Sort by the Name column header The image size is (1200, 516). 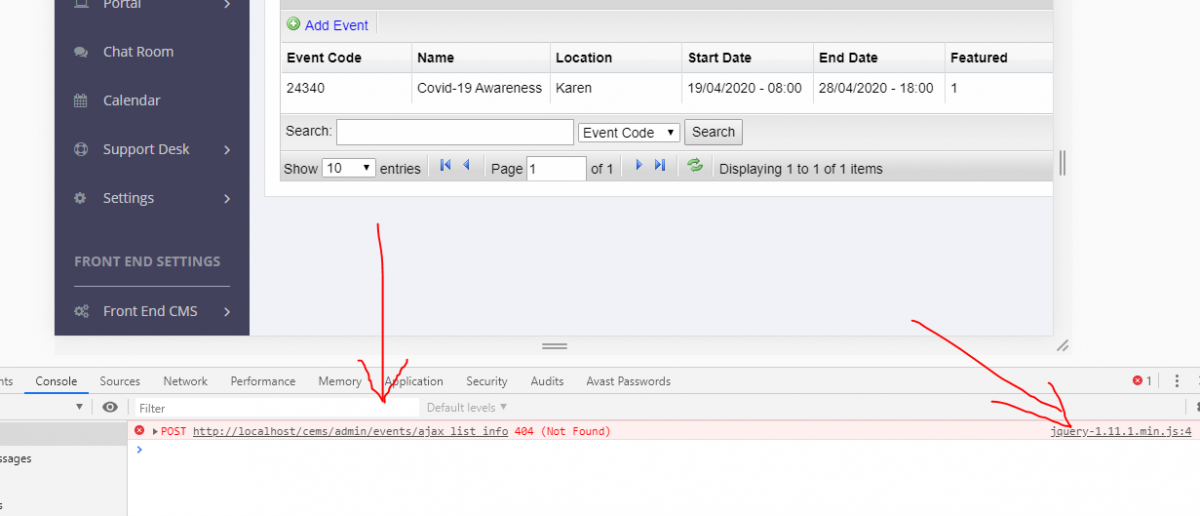(x=481, y=58)
